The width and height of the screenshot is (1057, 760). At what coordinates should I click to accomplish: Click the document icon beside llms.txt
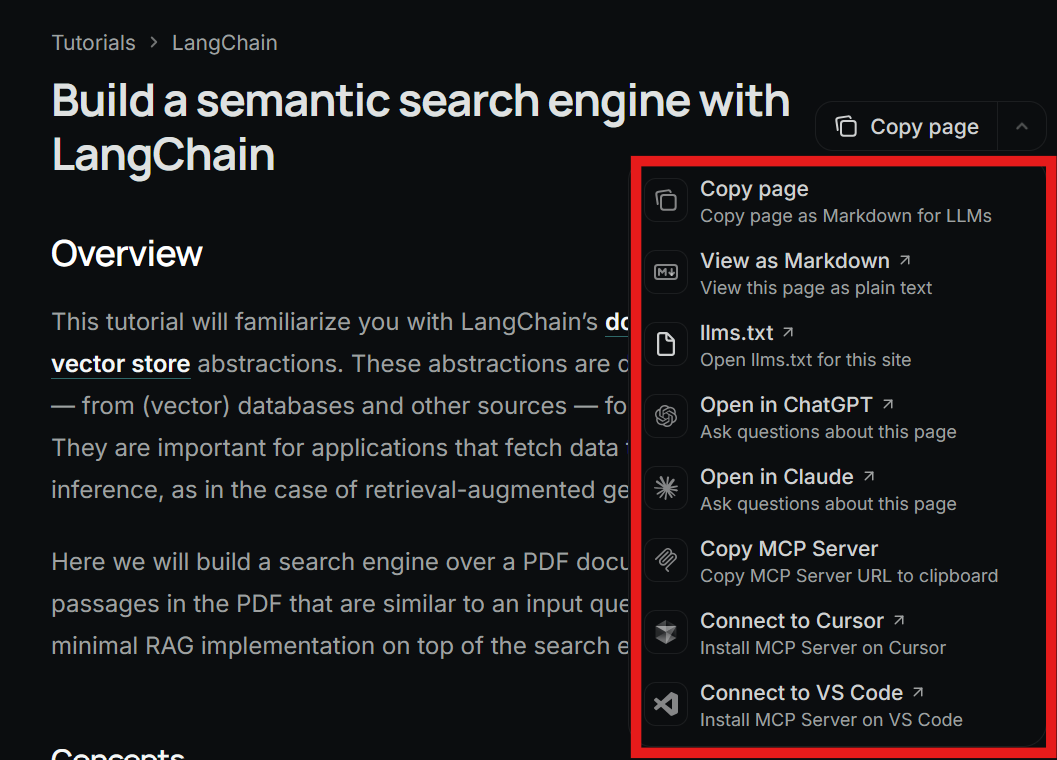[x=666, y=345]
